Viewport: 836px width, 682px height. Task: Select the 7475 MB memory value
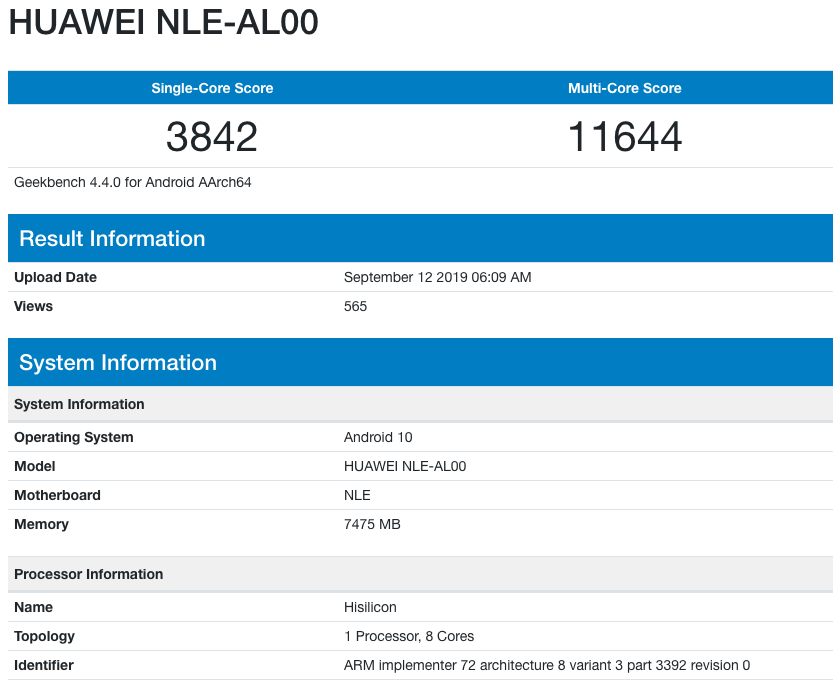(372, 524)
